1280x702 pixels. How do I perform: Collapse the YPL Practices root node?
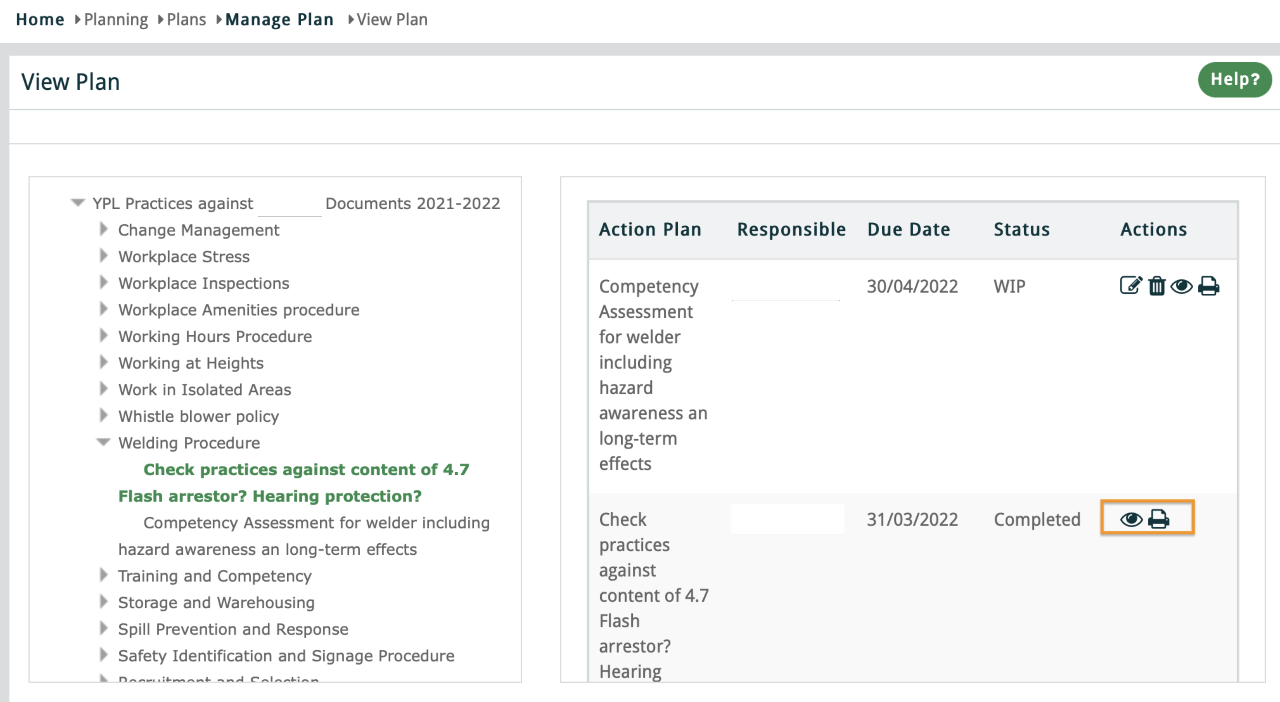pyautogui.click(x=78, y=203)
